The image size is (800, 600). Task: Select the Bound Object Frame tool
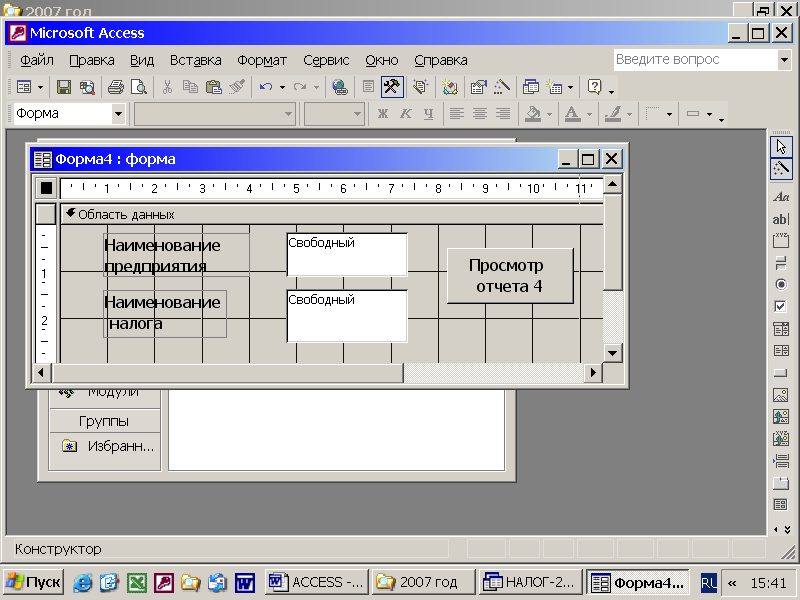coord(781,439)
